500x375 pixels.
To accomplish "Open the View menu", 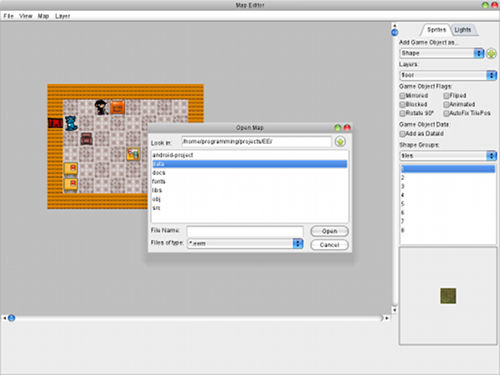I will [26, 16].
